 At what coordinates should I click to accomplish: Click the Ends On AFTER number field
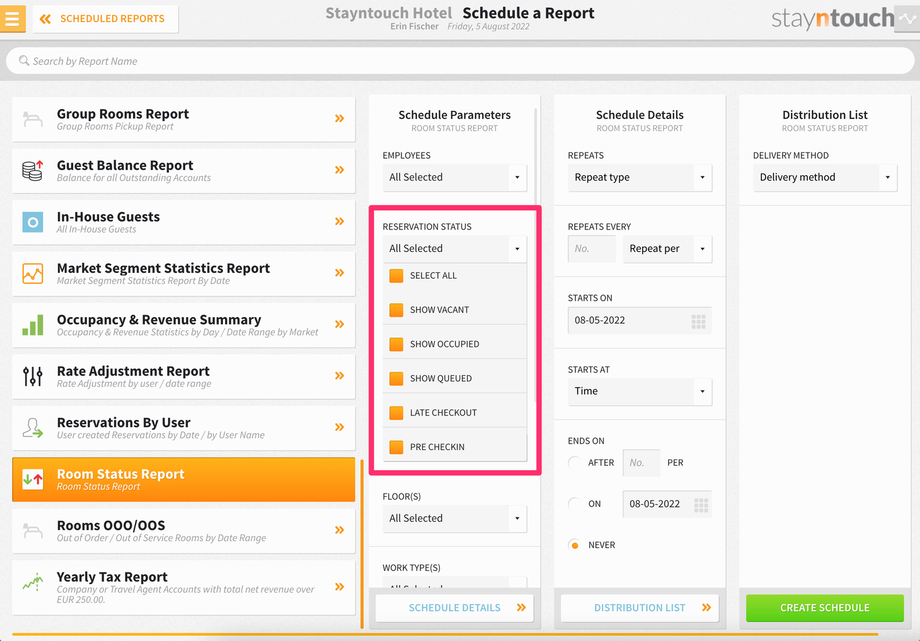[641, 463]
